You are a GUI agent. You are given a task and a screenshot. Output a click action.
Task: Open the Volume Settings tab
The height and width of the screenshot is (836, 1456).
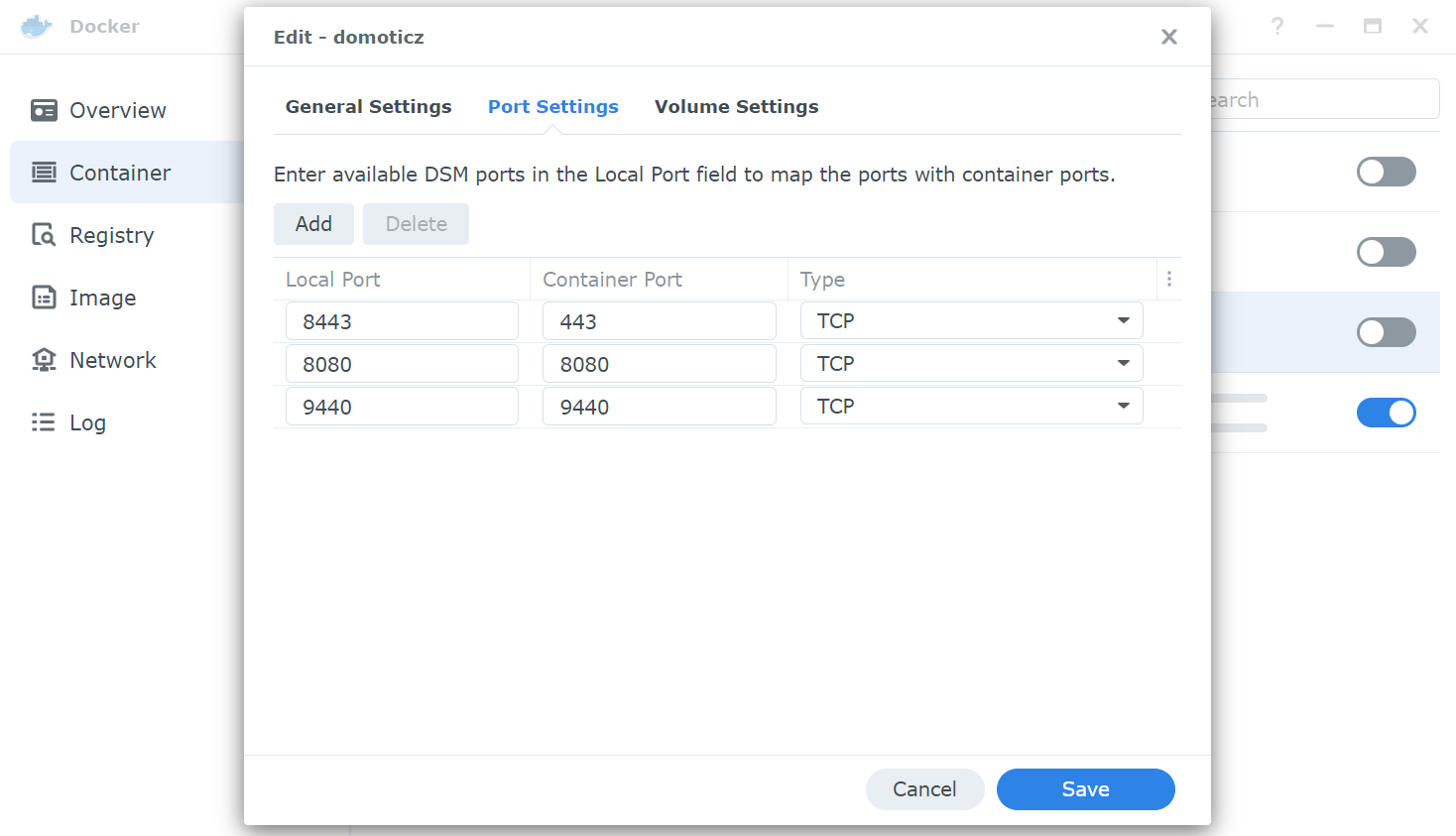[x=737, y=106]
